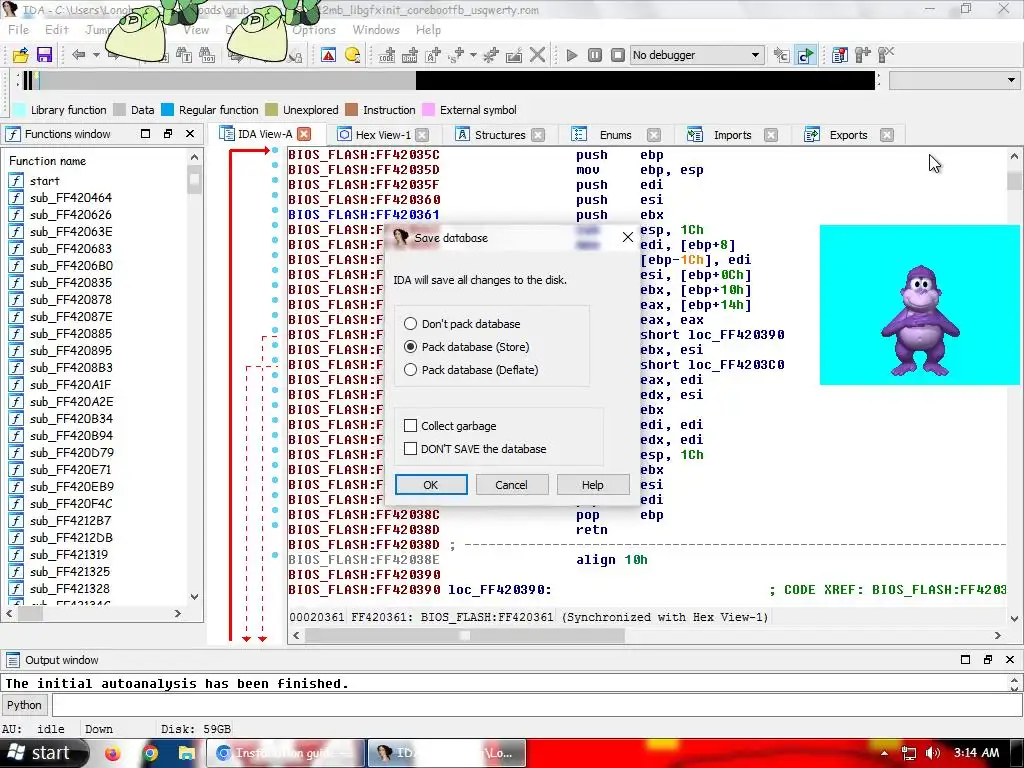1024x768 pixels.
Task: Switch to the Structures tab
Action: (500, 135)
